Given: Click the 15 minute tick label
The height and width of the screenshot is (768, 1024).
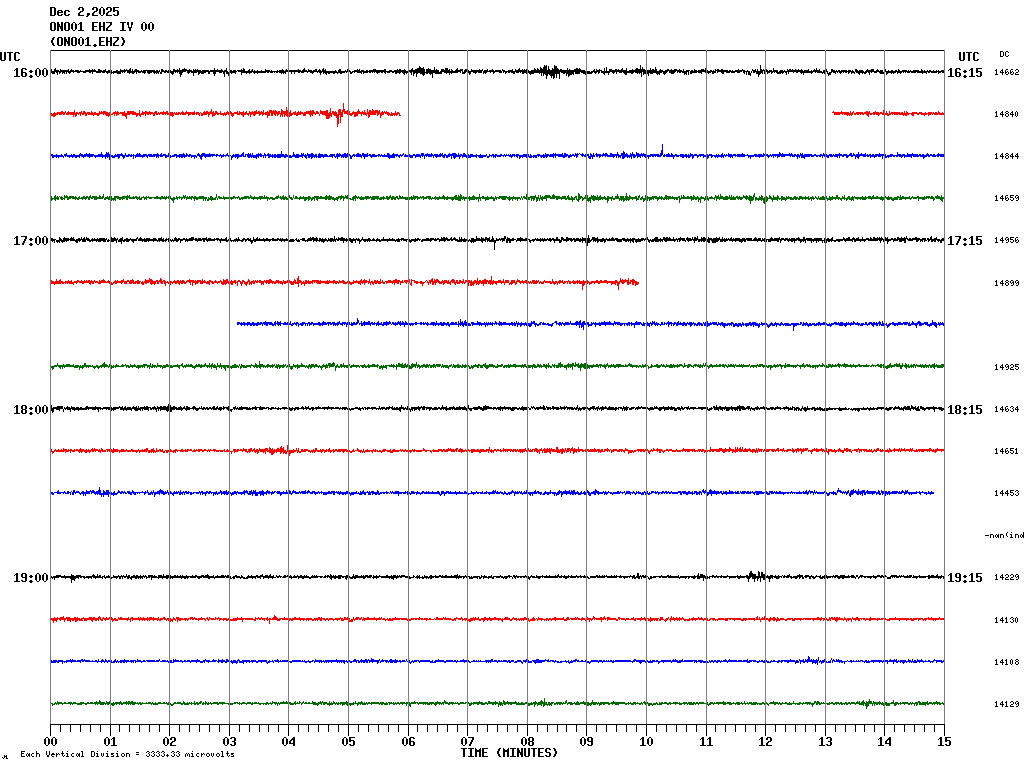Looking at the screenshot, I should [x=944, y=742].
